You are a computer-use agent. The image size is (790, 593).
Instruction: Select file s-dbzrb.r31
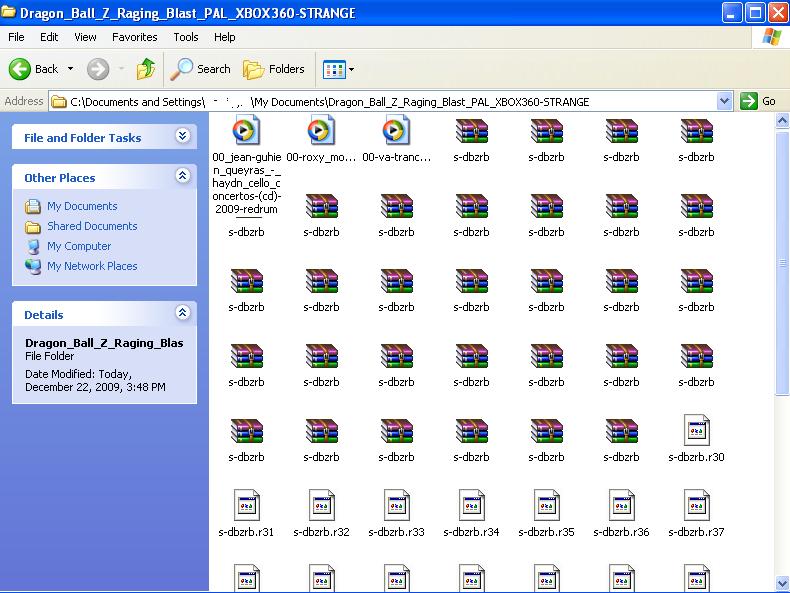pyautogui.click(x=246, y=513)
